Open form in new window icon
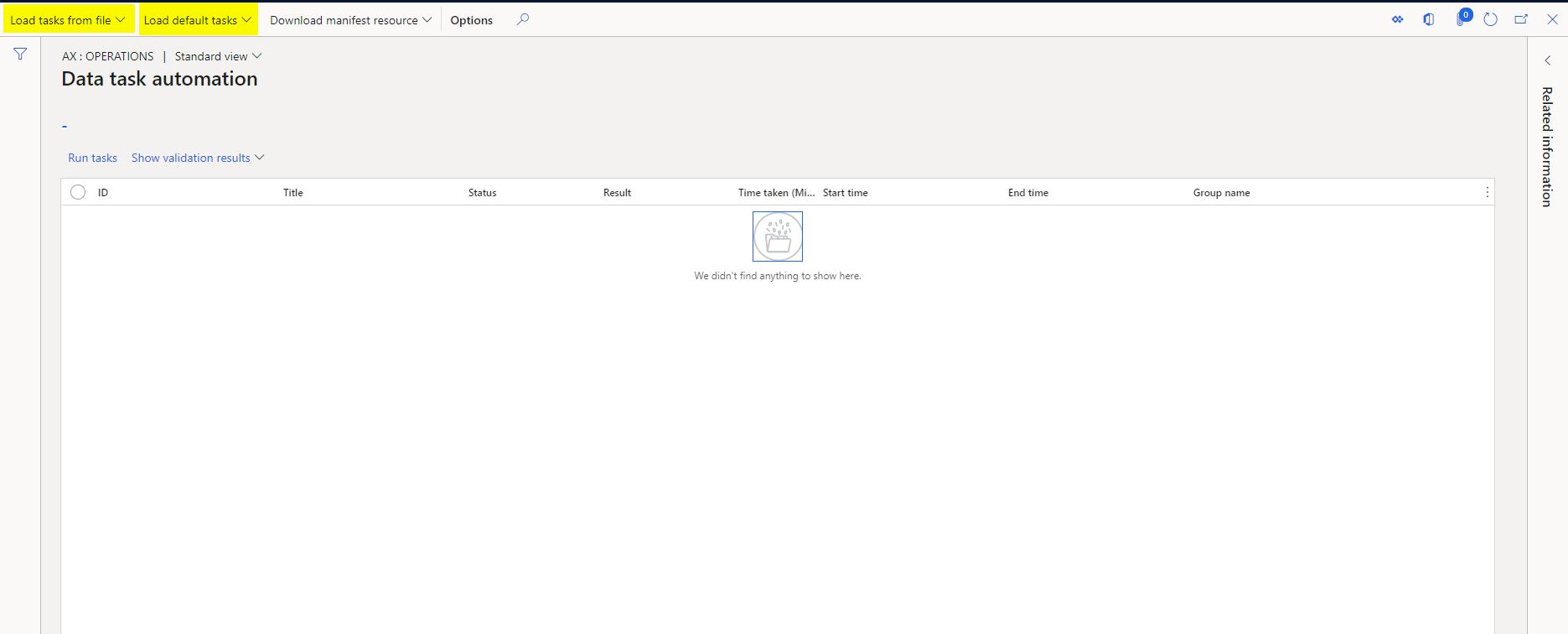 [1521, 19]
